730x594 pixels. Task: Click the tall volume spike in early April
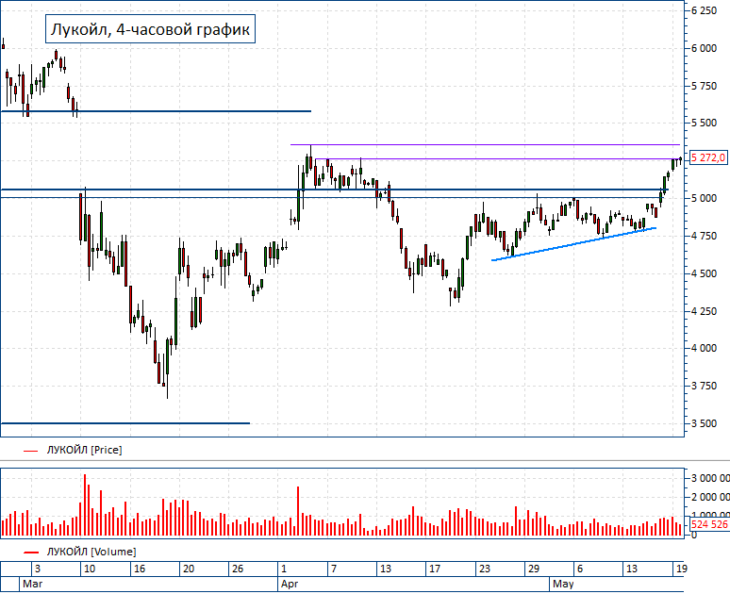(298, 511)
